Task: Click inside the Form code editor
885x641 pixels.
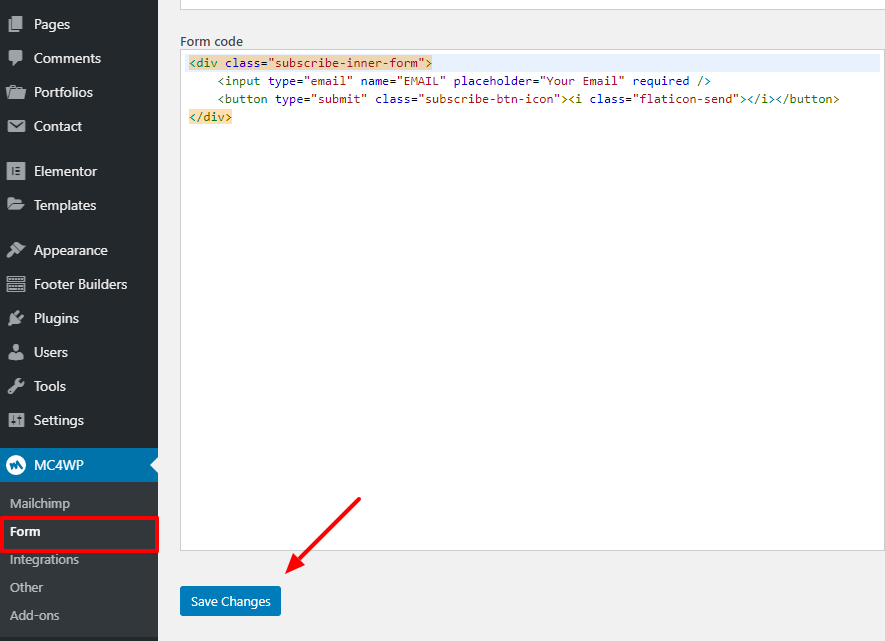Action: pyautogui.click(x=530, y=330)
